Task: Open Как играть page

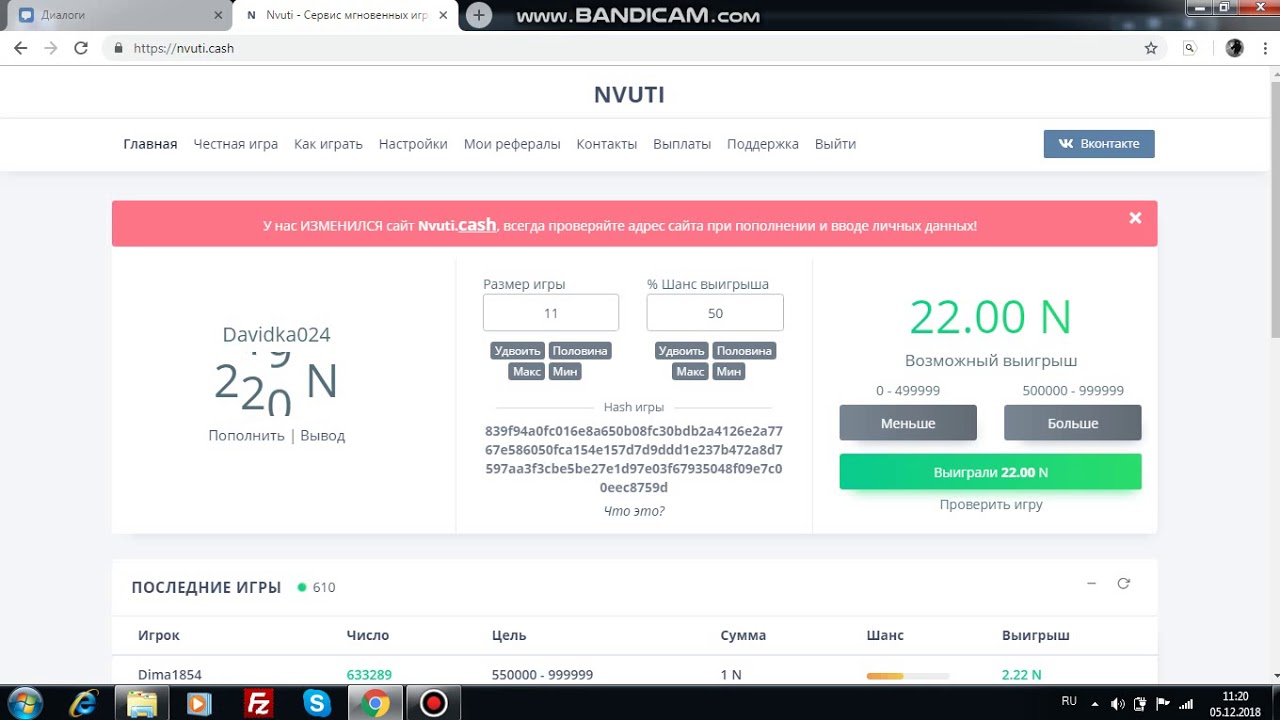Action: point(328,144)
